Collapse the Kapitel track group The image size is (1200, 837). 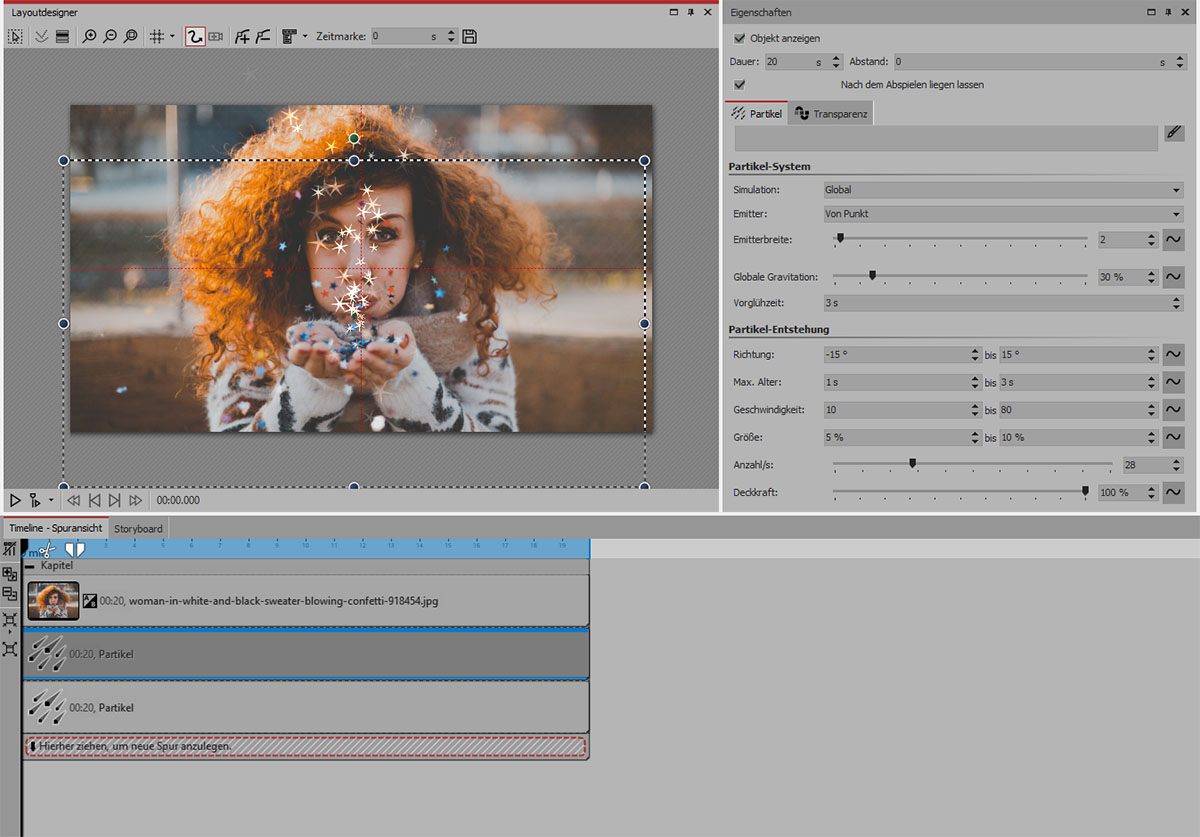[30, 566]
